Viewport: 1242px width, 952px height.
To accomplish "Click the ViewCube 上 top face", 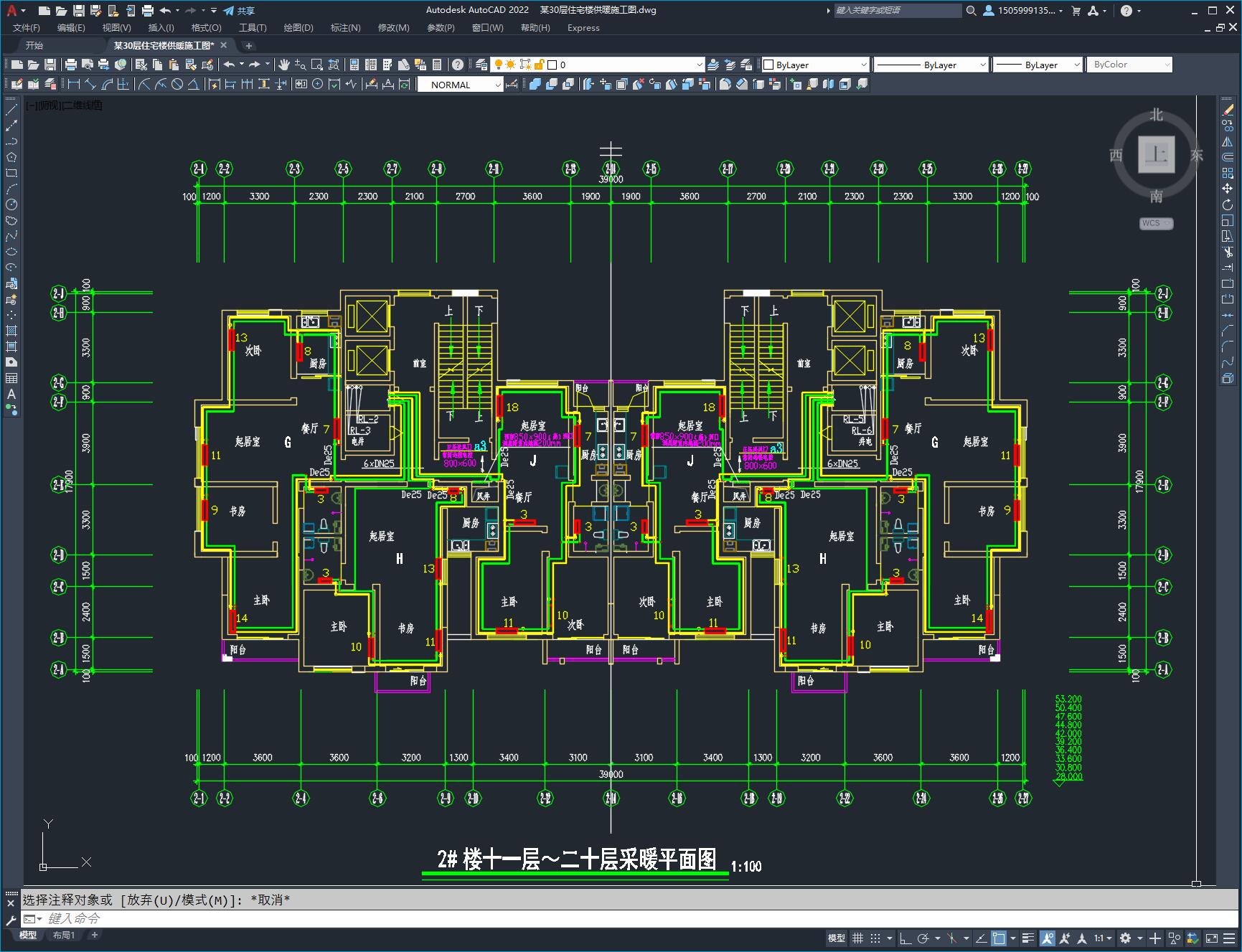I will 1156,154.
